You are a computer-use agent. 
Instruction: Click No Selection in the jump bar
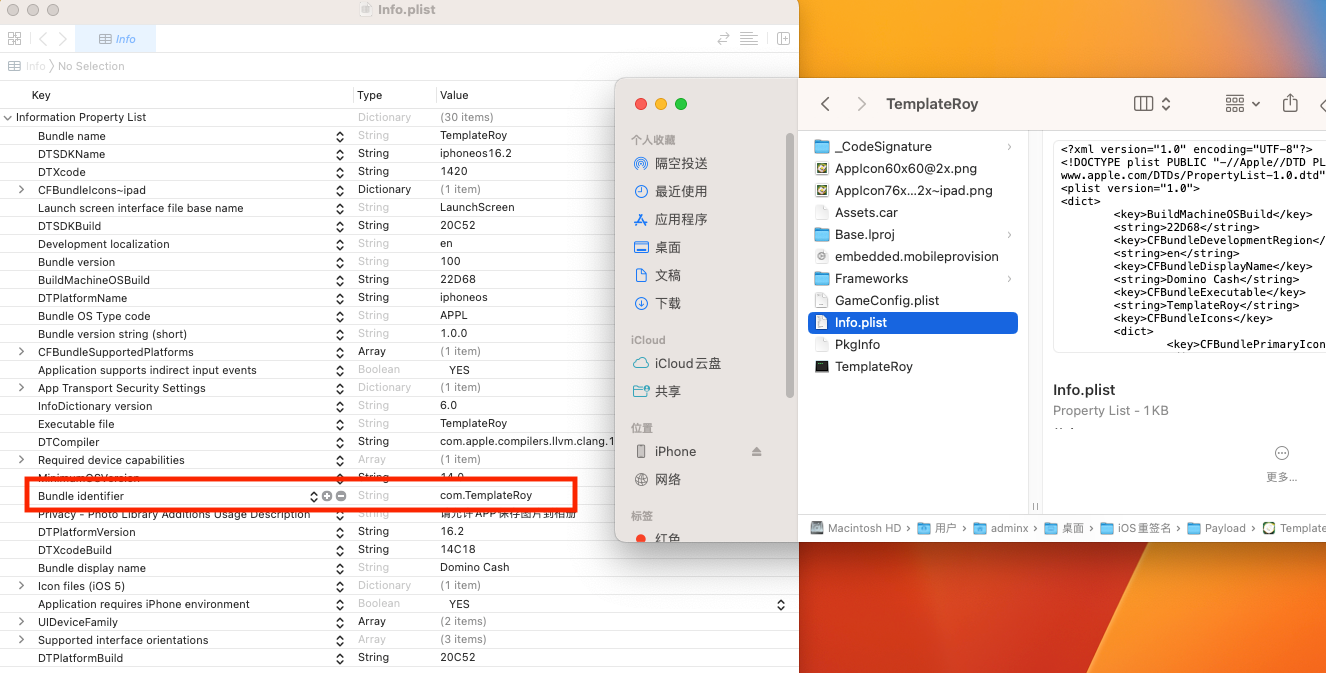pyautogui.click(x=91, y=66)
